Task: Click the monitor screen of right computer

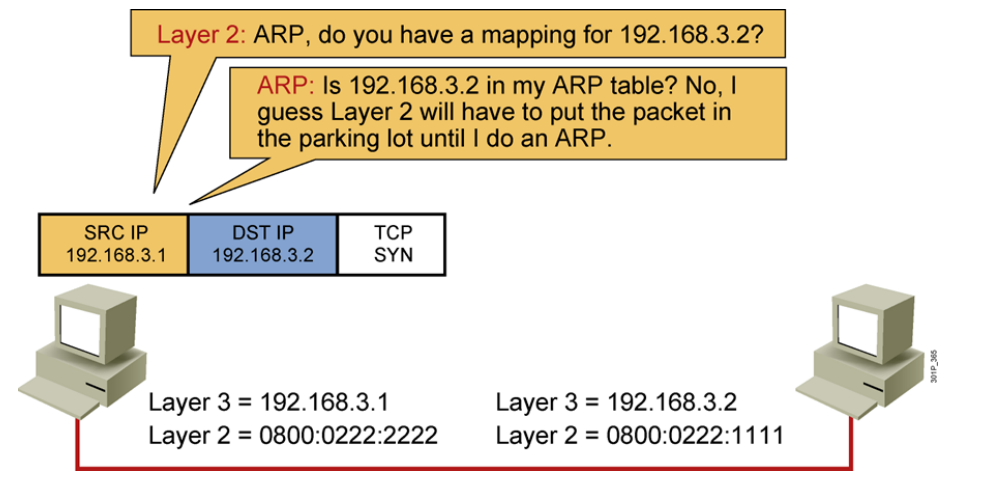Action: 859,329
